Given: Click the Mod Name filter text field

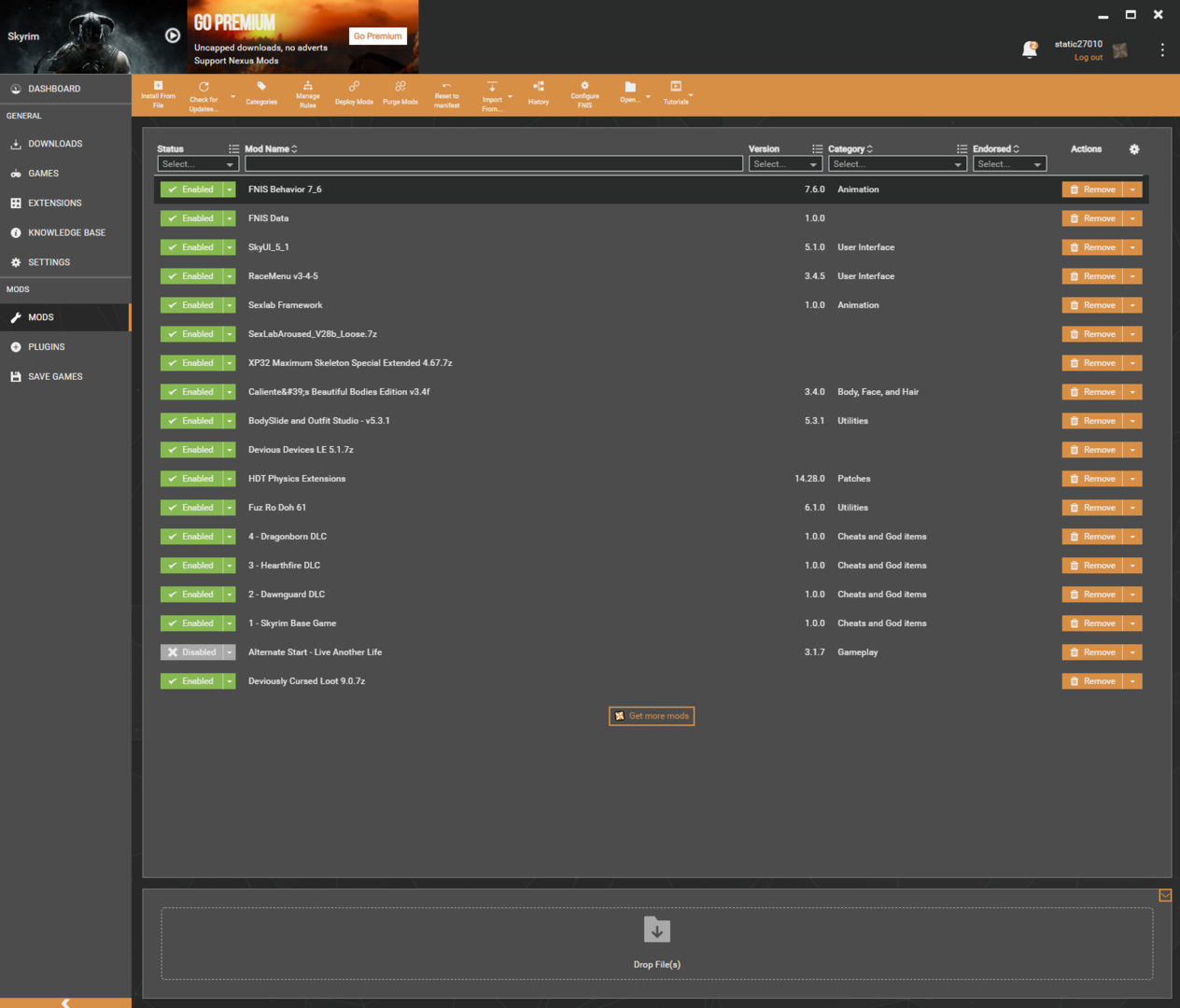Looking at the screenshot, I should 494,164.
